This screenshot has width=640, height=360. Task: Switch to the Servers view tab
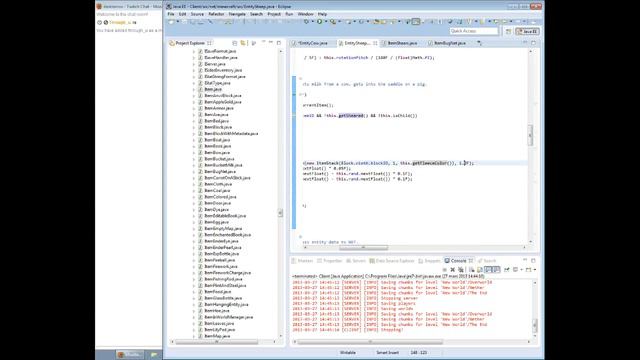[356, 261]
